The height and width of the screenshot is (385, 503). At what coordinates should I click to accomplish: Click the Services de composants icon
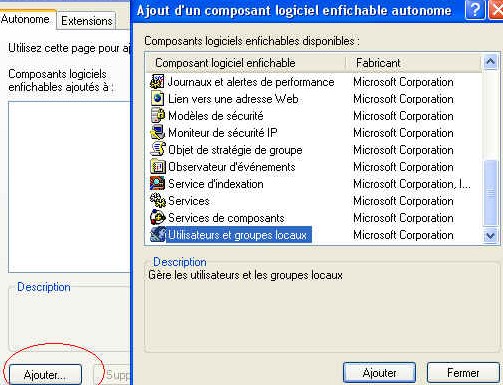pos(157,218)
